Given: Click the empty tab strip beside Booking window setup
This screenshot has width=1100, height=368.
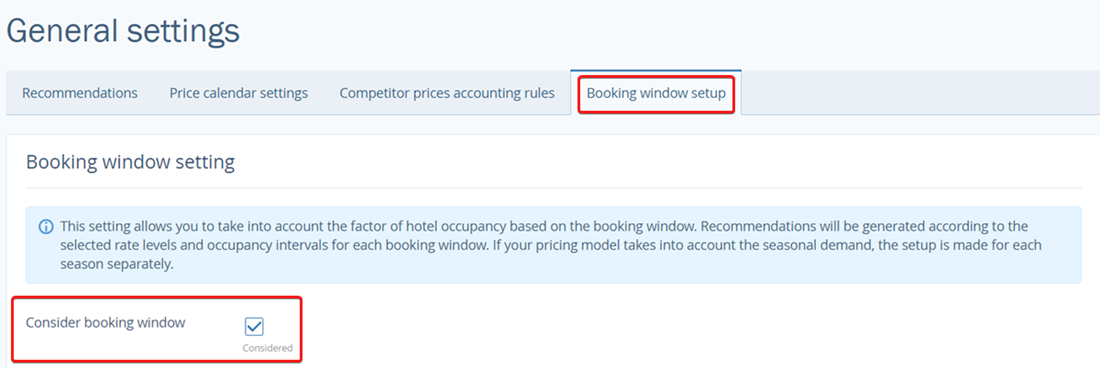Looking at the screenshot, I should point(920,93).
